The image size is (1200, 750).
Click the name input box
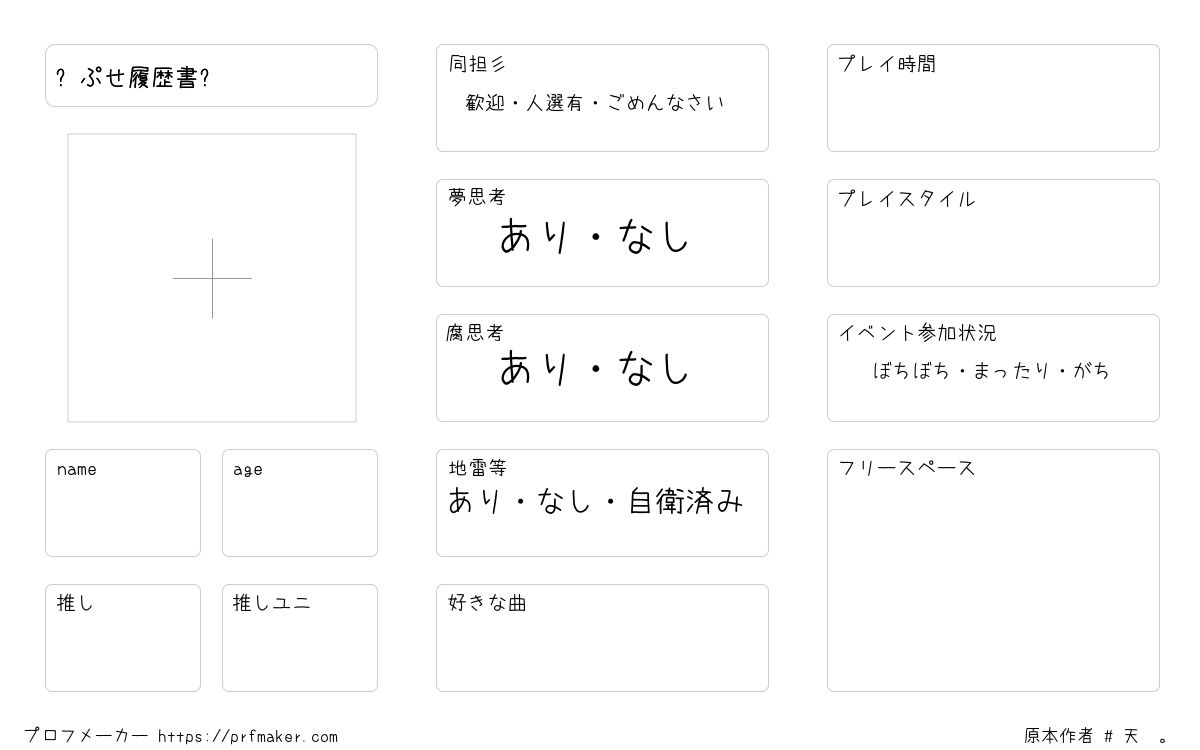pos(123,503)
